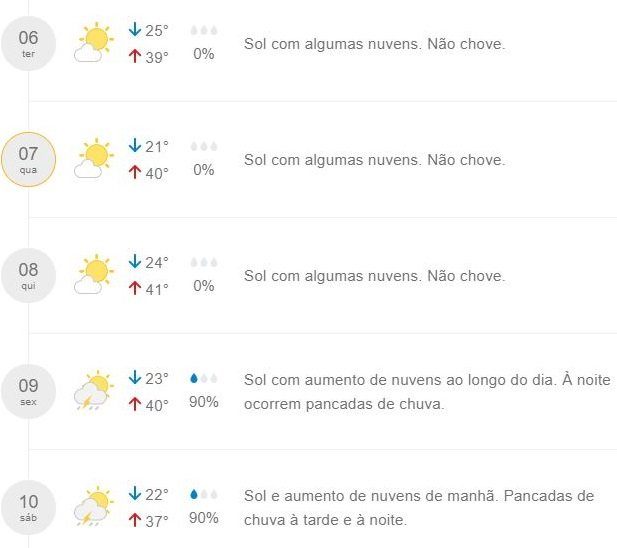Click the partly cloudy icon for day 08
Viewport: 617px width, 548px height.
click(x=94, y=275)
